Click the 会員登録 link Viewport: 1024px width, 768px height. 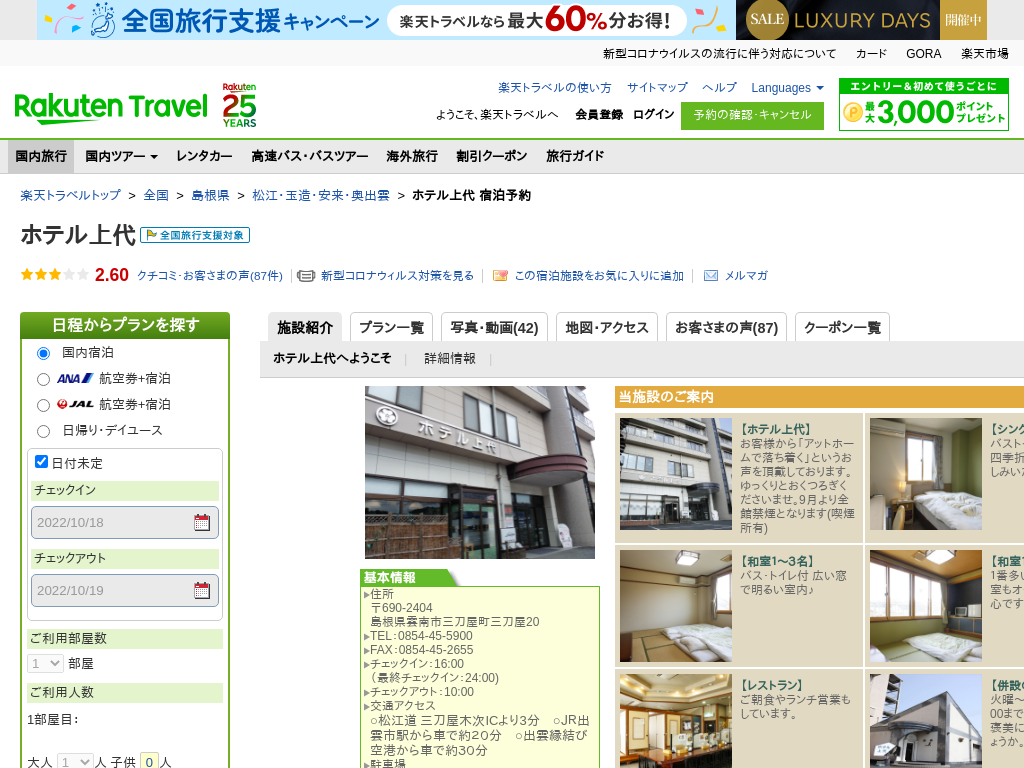[599, 114]
